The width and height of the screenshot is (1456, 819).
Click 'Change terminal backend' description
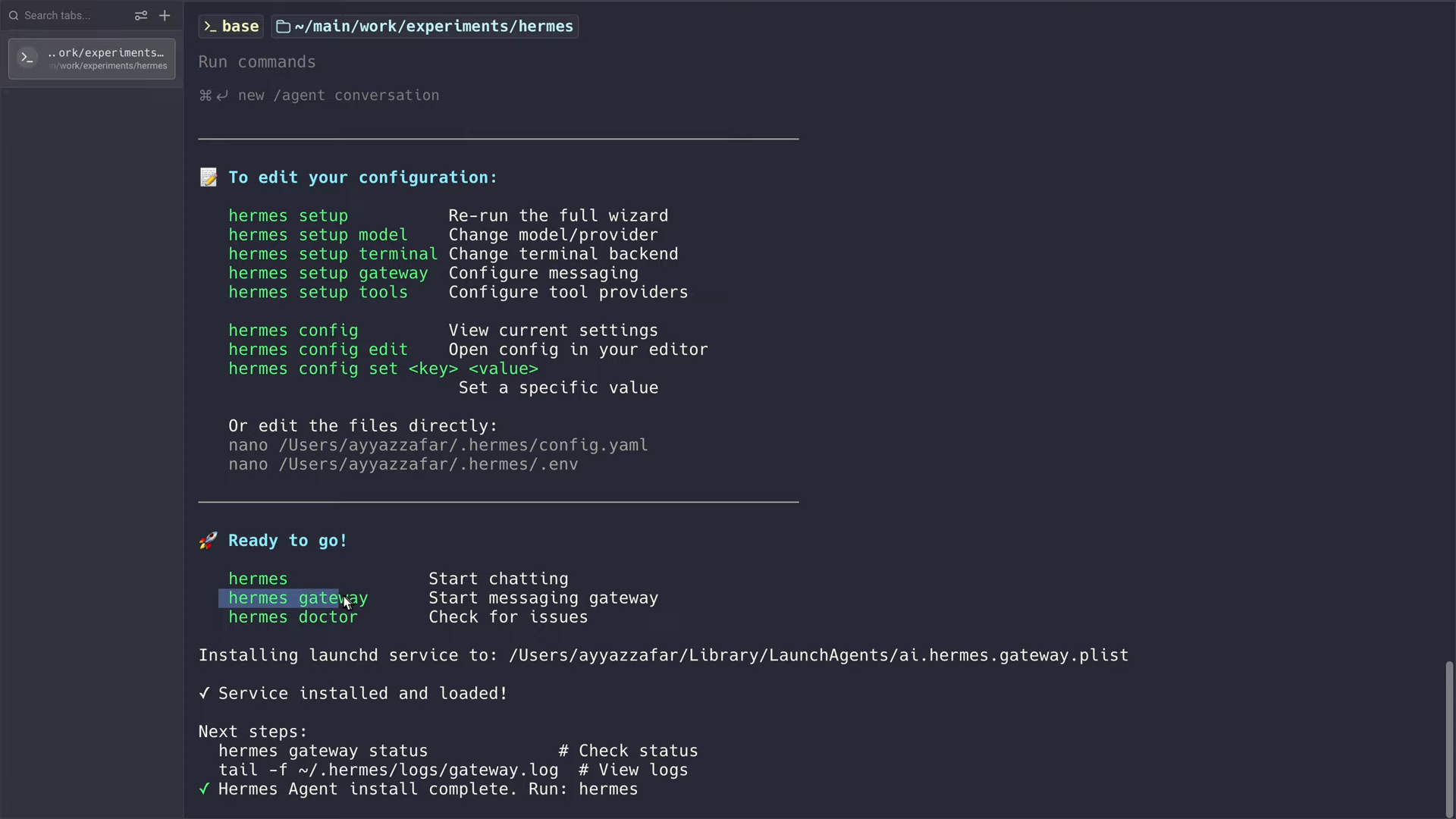[x=563, y=254]
